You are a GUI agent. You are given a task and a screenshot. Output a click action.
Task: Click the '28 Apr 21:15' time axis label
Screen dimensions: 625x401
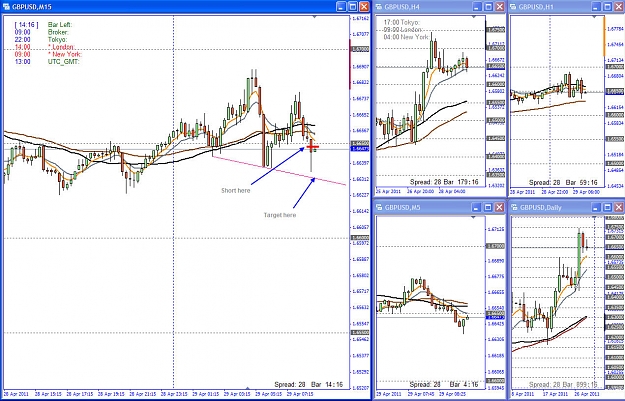point(144,394)
